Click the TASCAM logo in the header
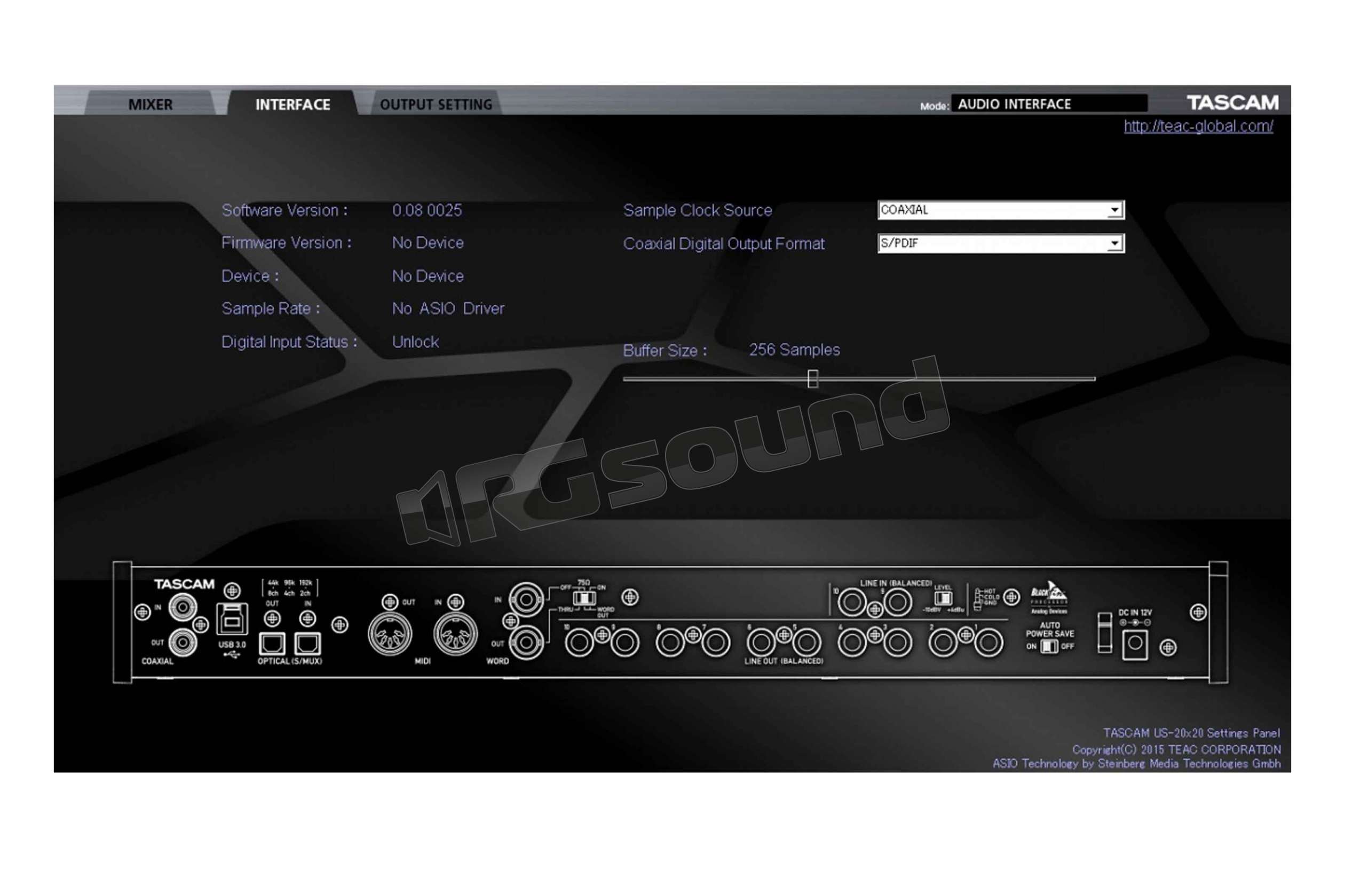Screen dimensions: 1345x896 point(1232,102)
